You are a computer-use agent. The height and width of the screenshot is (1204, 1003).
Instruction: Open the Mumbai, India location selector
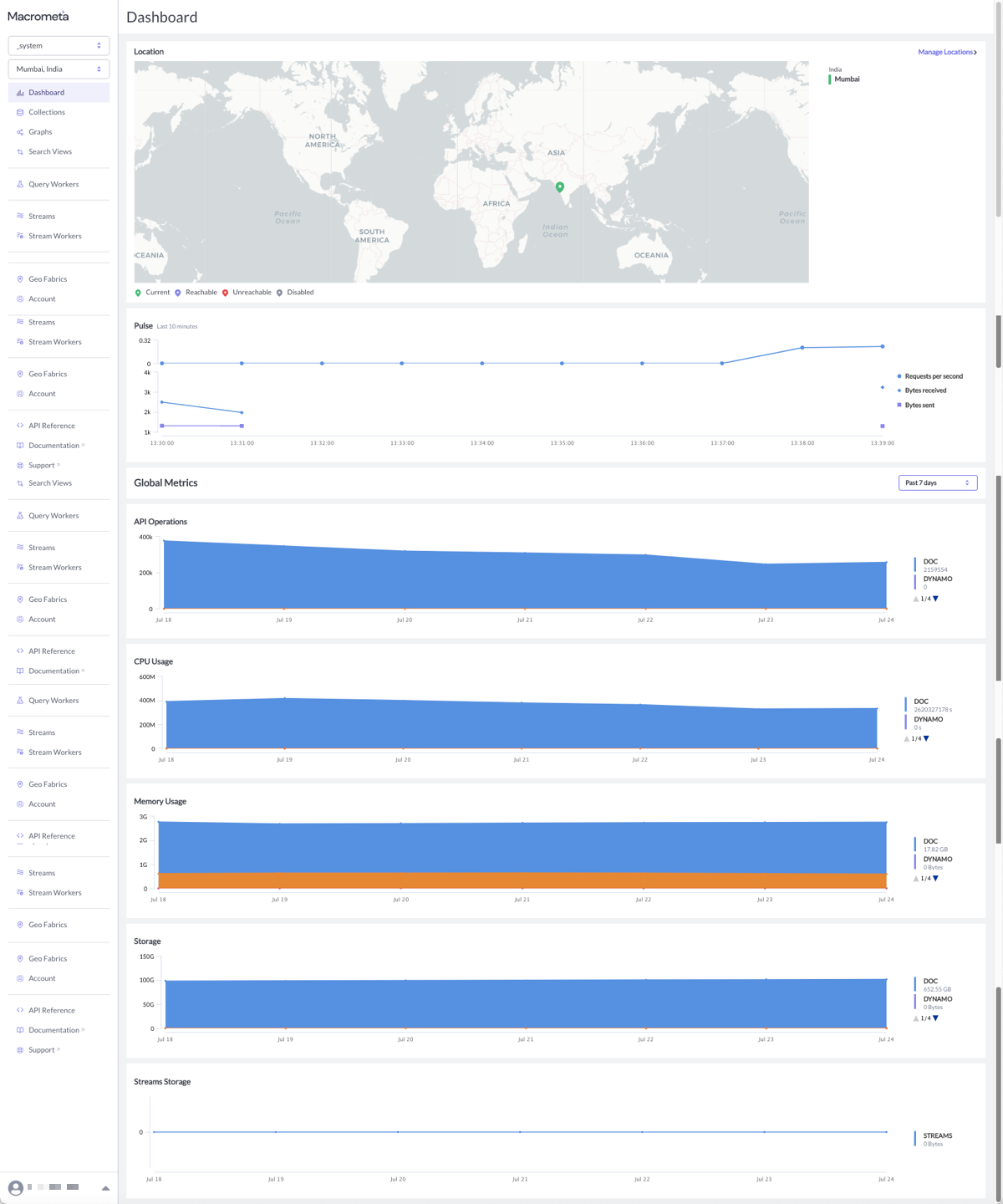pyautogui.click(x=59, y=69)
